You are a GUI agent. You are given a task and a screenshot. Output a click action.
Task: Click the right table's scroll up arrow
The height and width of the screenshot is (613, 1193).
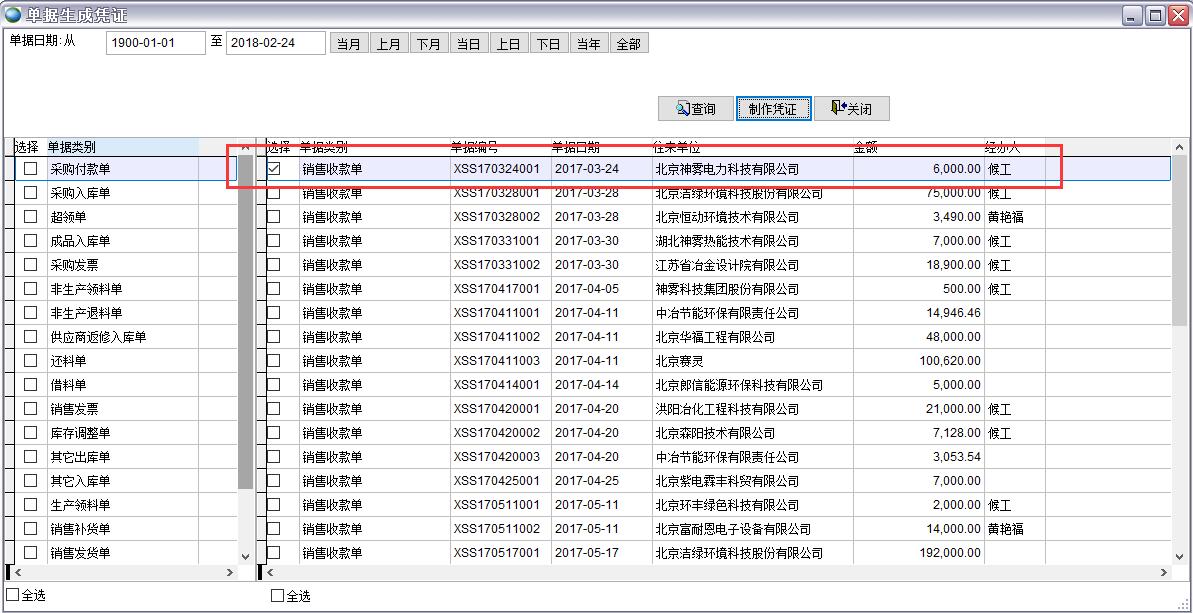pos(1180,147)
